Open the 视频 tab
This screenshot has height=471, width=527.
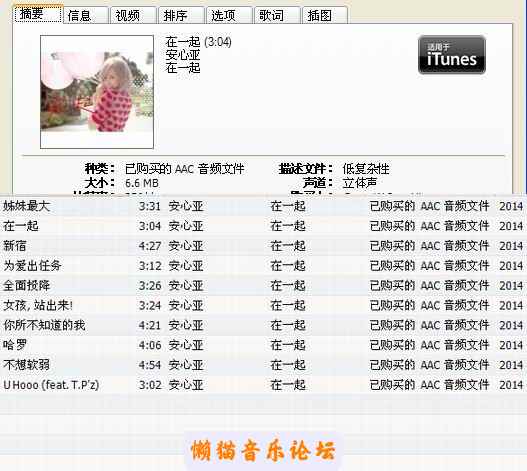point(134,15)
